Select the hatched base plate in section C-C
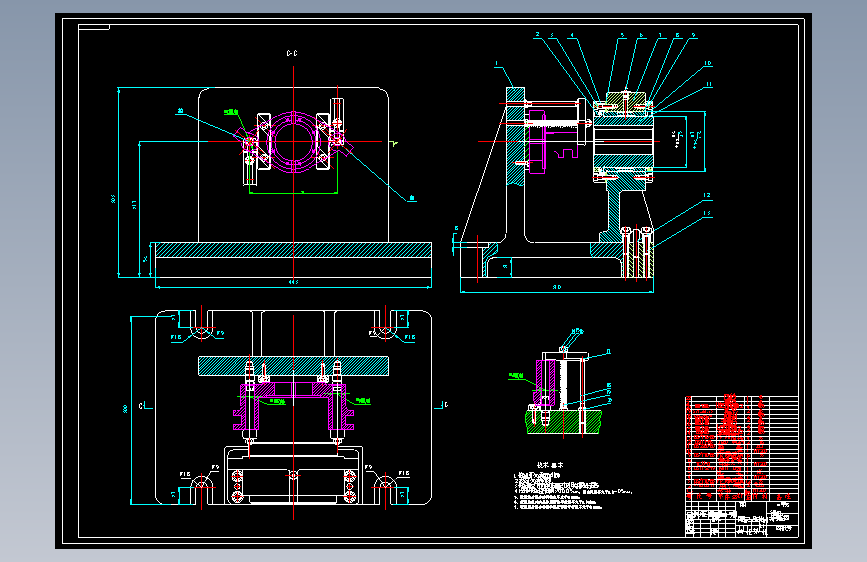867x562 pixels. (x=294, y=250)
